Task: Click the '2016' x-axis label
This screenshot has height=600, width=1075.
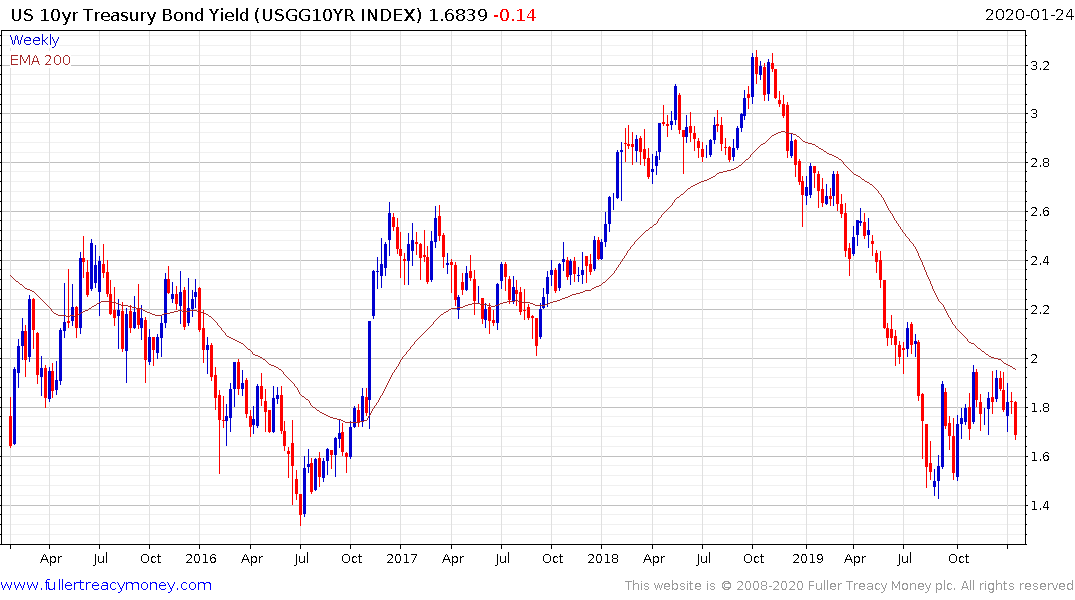Action: coord(201,559)
